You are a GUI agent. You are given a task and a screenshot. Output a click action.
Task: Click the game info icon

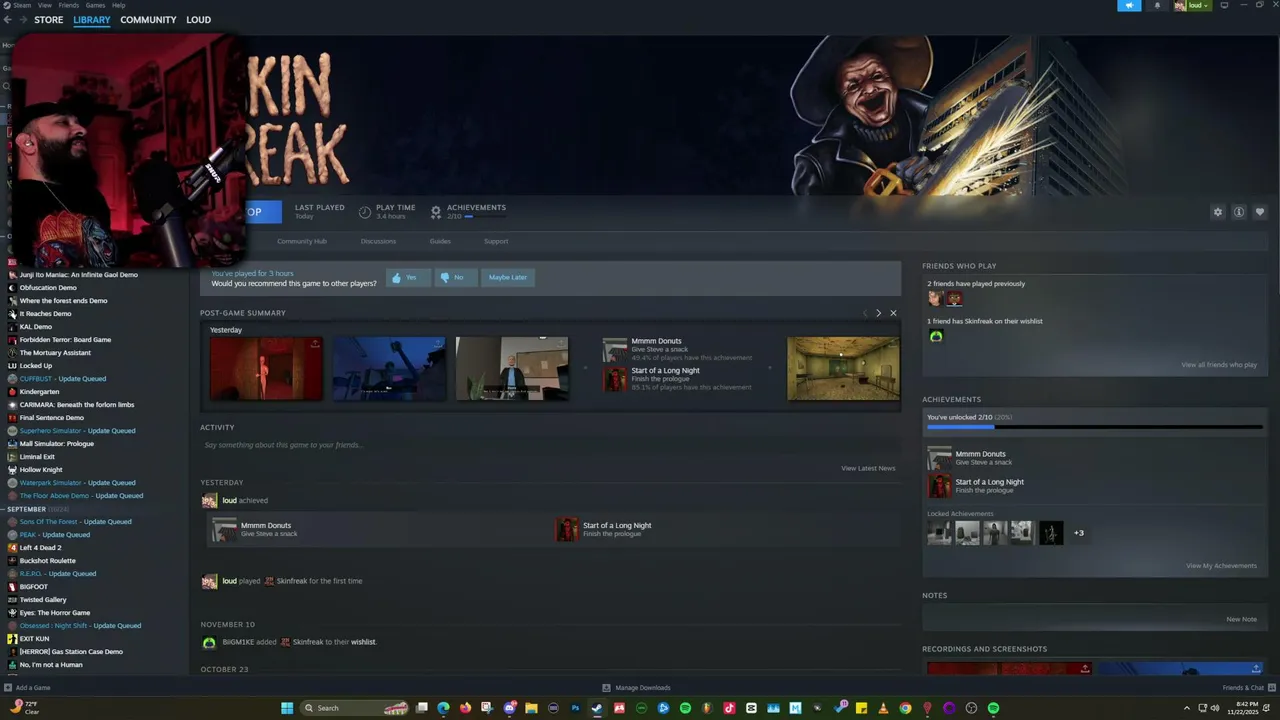click(x=1238, y=212)
